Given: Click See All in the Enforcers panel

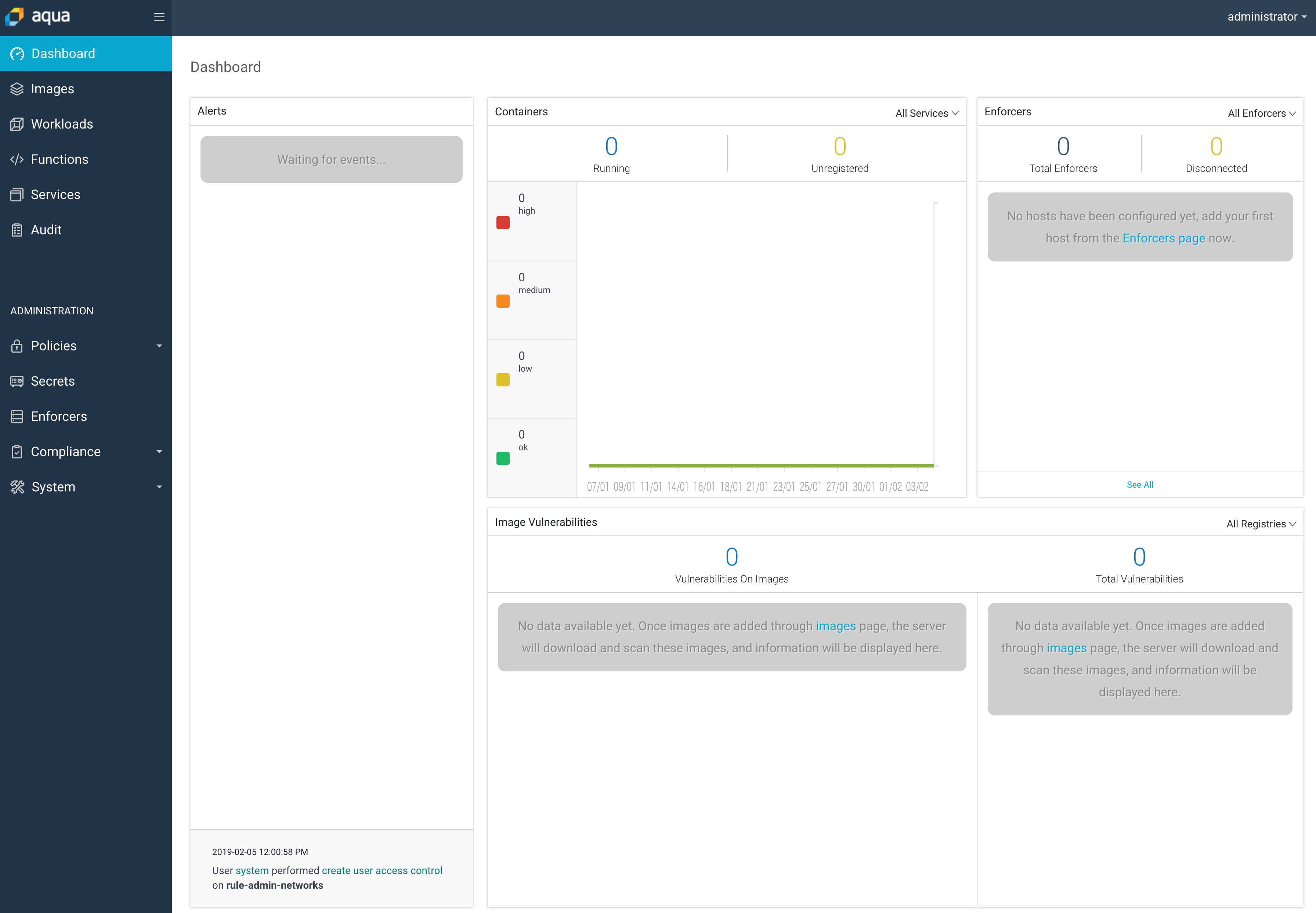Looking at the screenshot, I should pos(1139,484).
